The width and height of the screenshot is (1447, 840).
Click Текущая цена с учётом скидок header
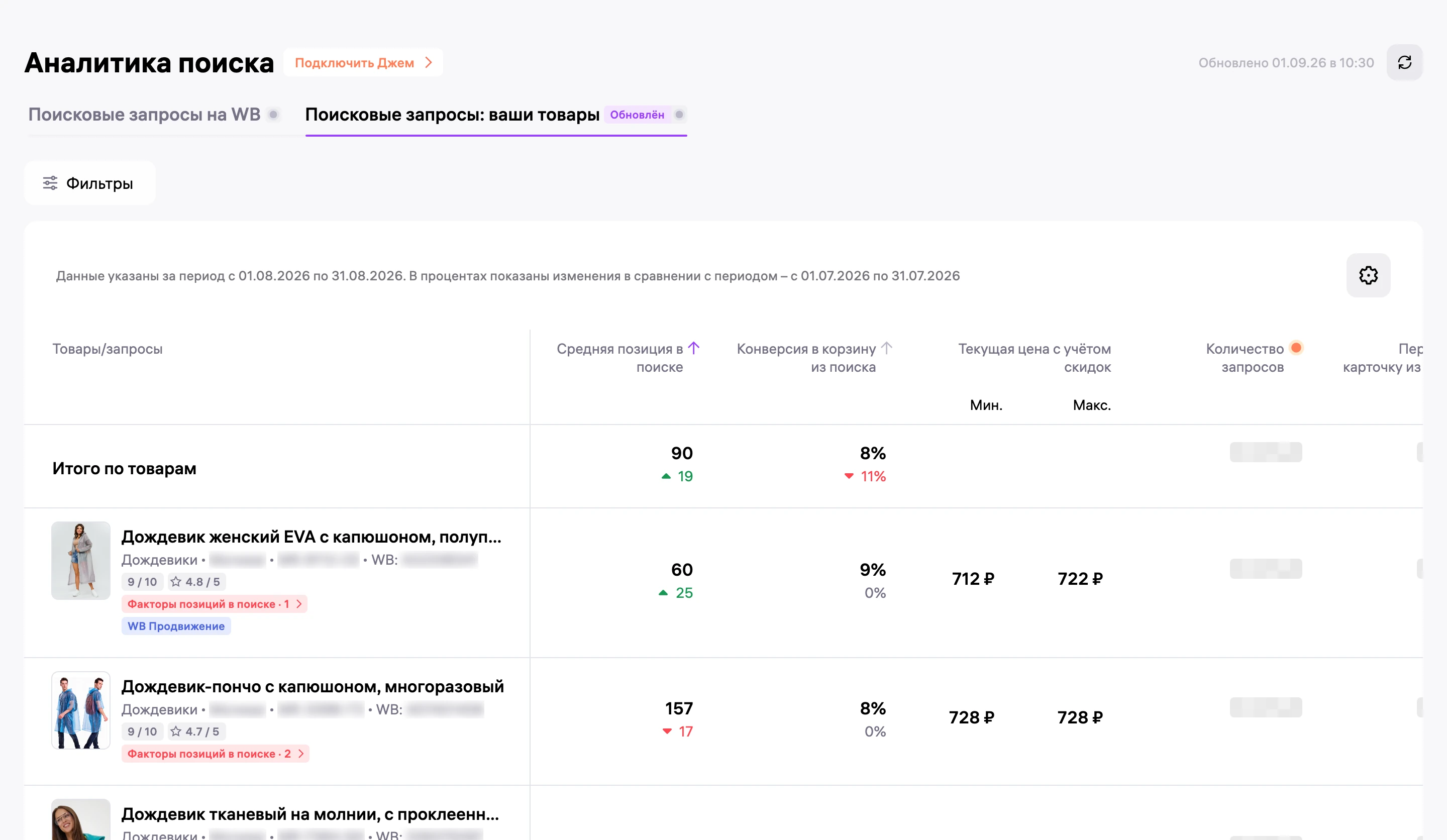1034,358
